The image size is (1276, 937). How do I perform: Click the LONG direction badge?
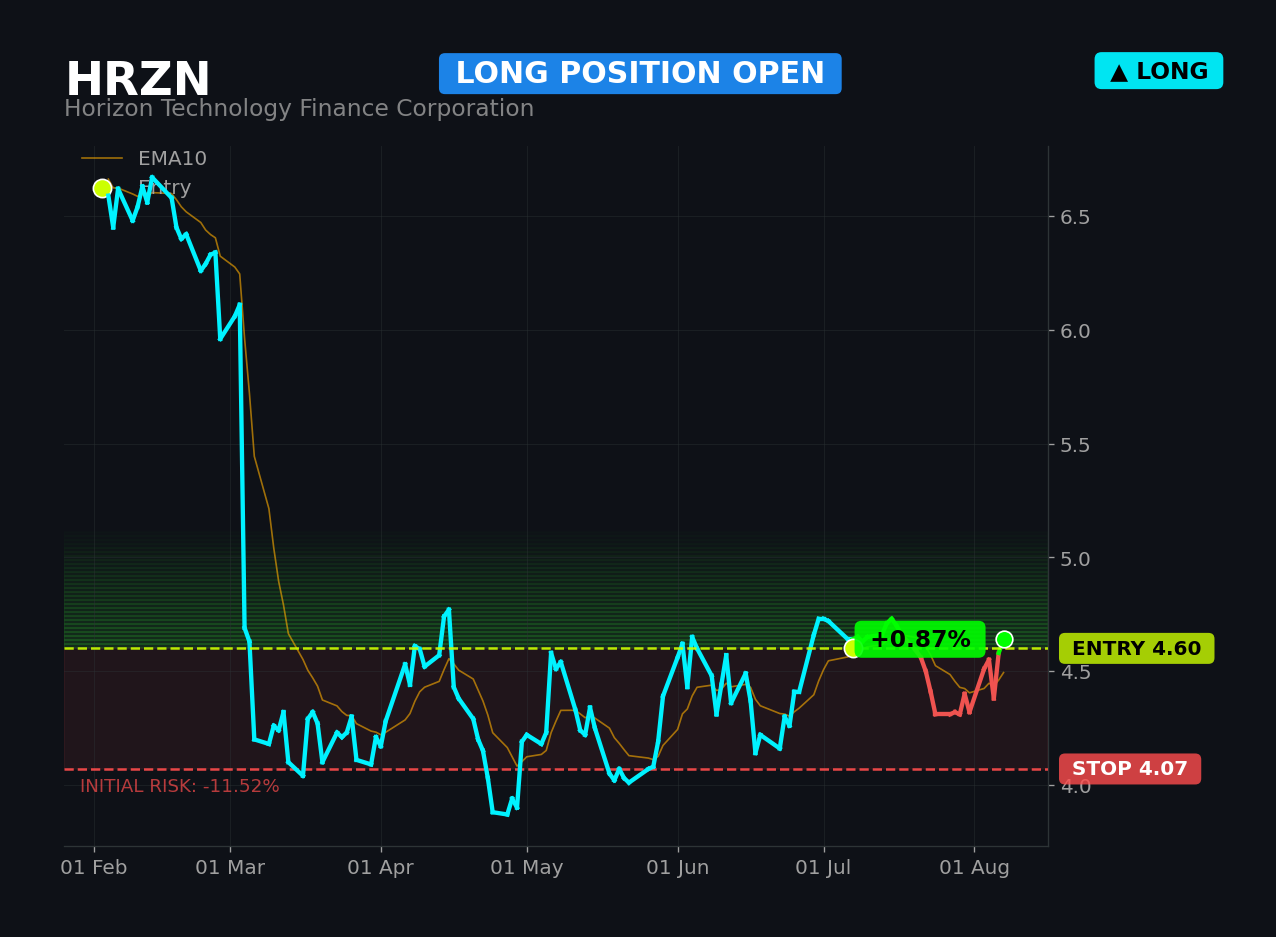click(x=1158, y=71)
